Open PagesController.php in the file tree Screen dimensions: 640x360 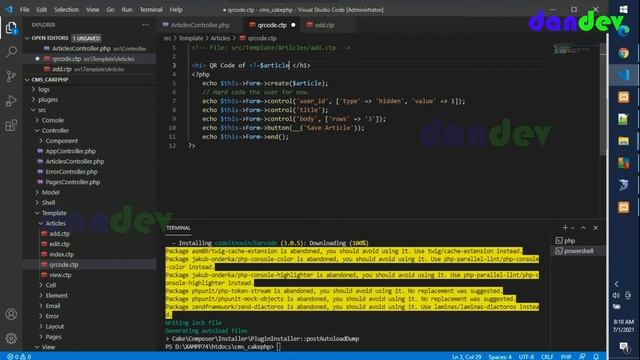[x=73, y=182]
